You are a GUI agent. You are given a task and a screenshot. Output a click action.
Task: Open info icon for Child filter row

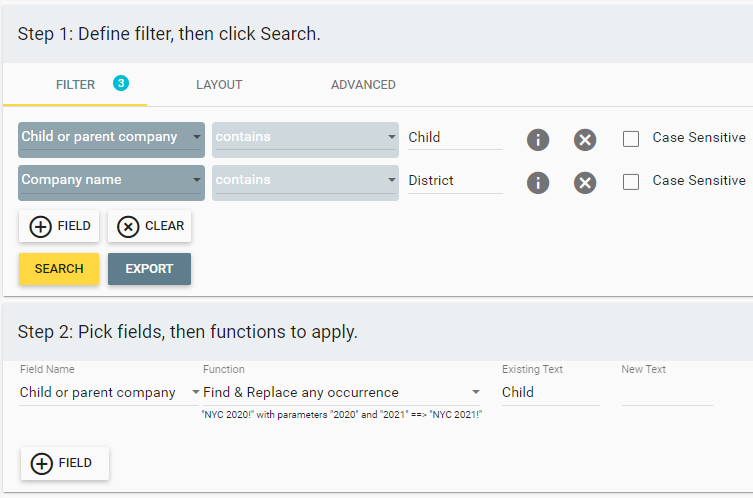[x=538, y=140]
